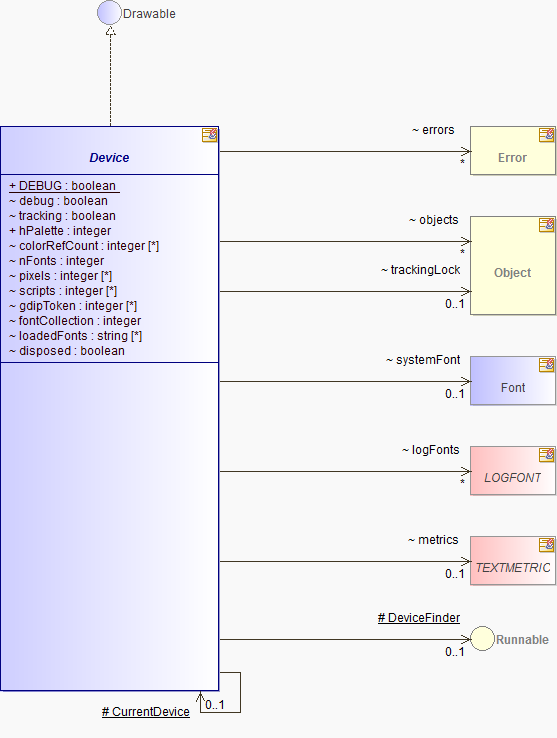Click the systemFont association label

point(423,360)
